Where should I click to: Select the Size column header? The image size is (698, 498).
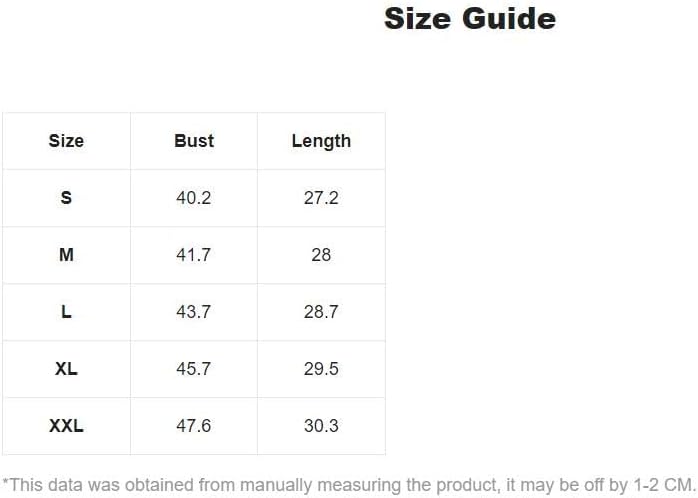pyautogui.click(x=66, y=141)
